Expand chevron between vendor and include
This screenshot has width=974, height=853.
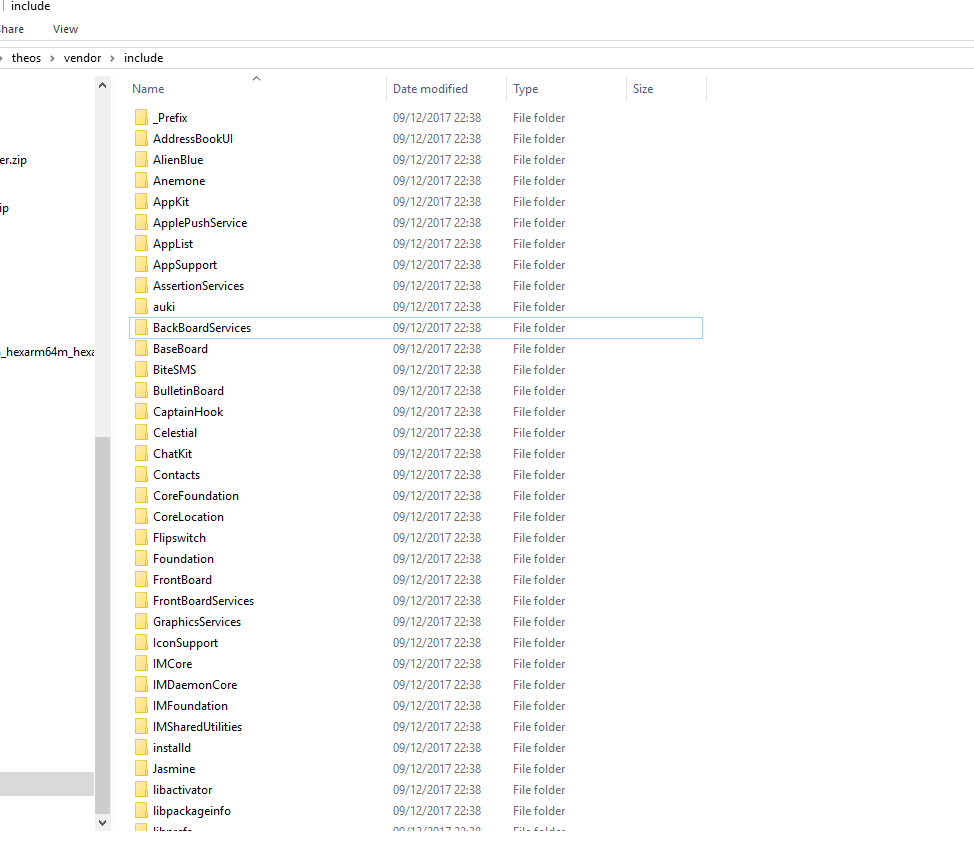click(x=112, y=58)
